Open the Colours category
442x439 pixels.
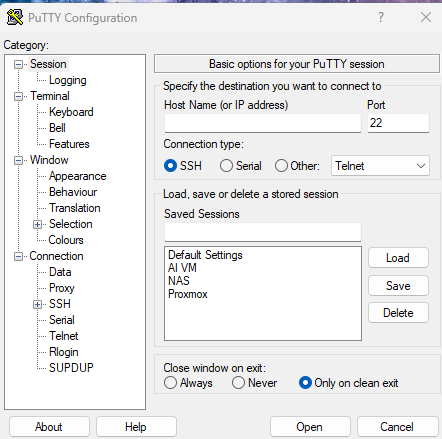66,240
